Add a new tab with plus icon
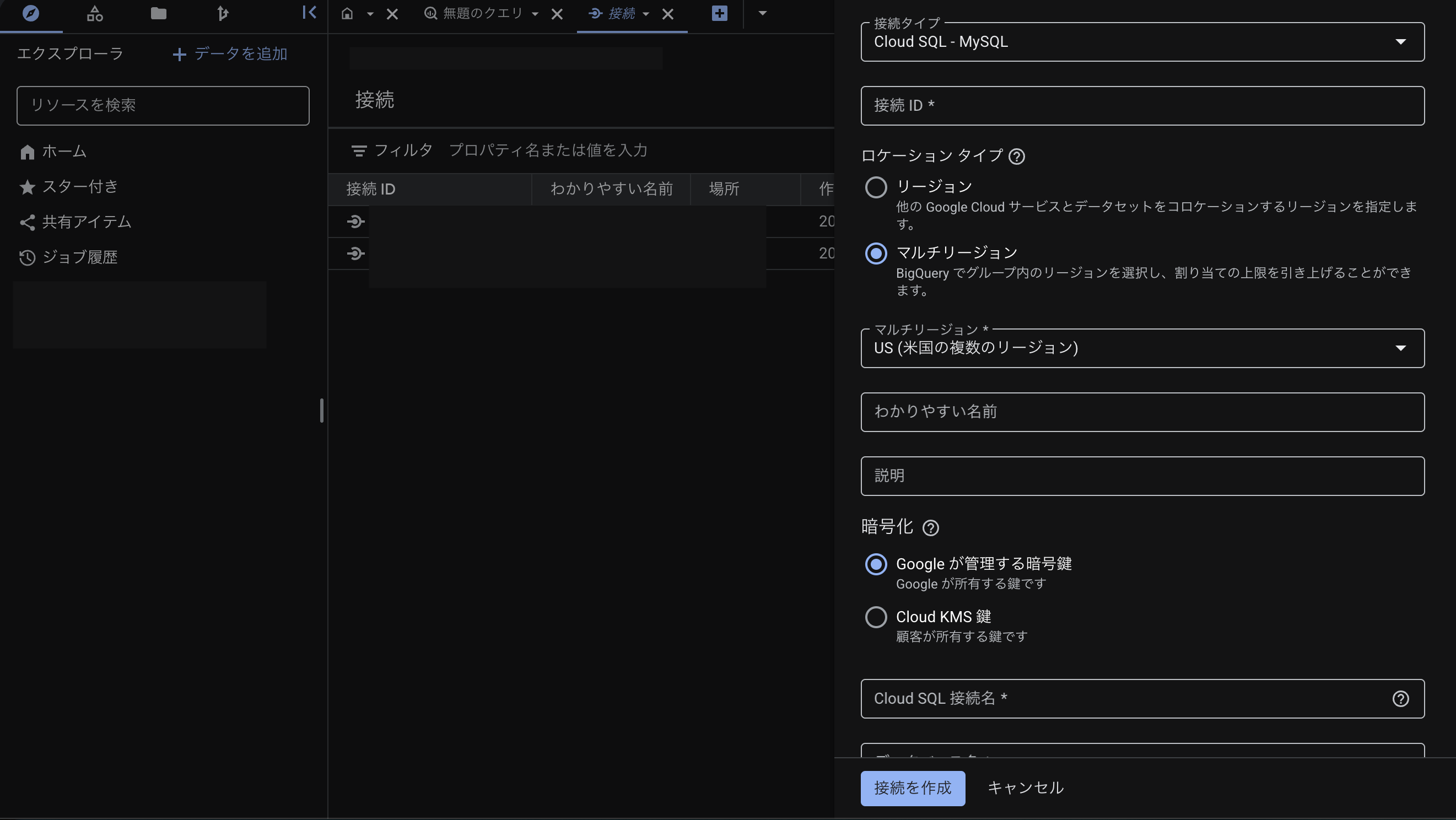This screenshot has height=820, width=1456. pos(719,13)
